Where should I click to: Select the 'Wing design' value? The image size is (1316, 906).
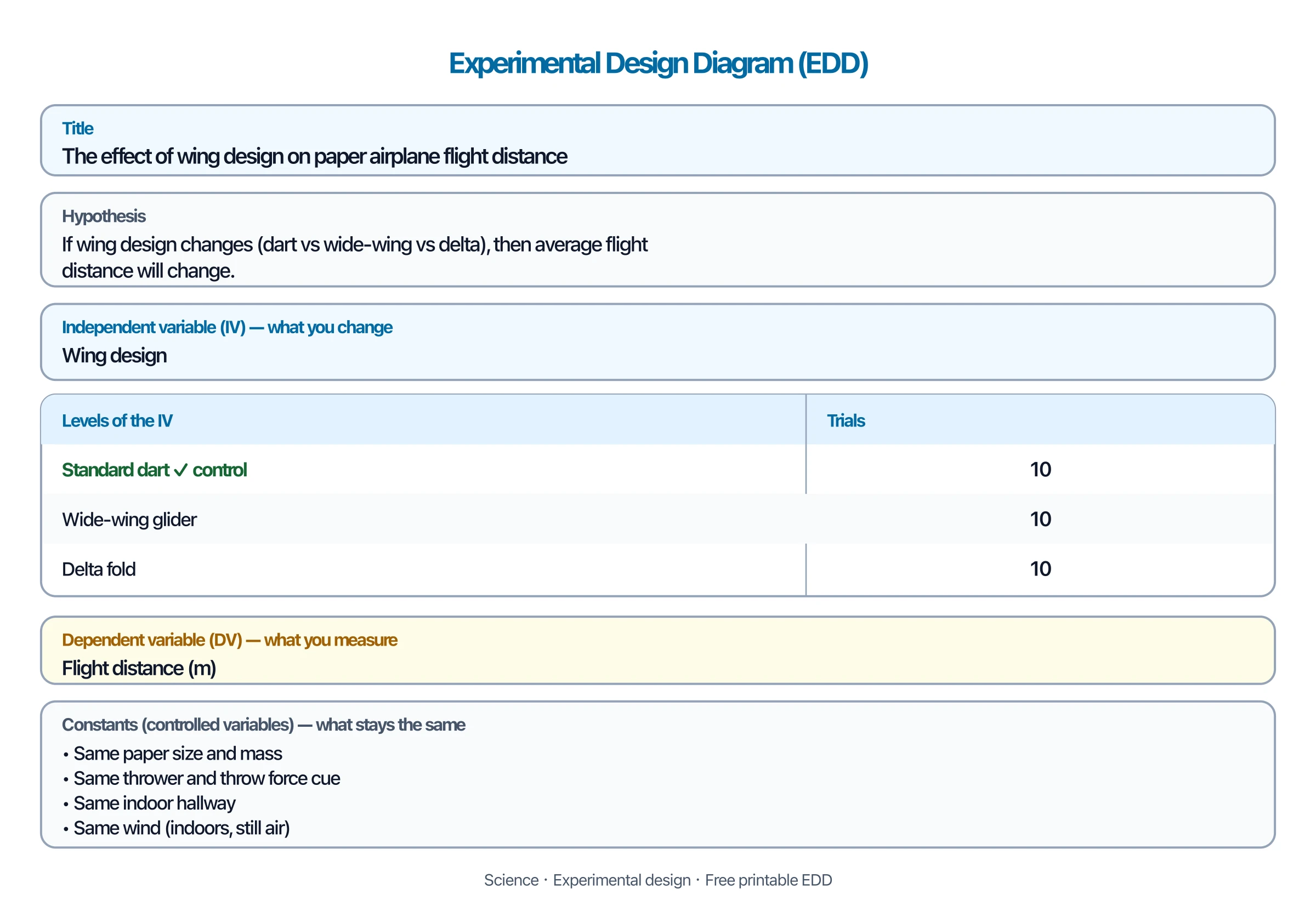coord(114,355)
